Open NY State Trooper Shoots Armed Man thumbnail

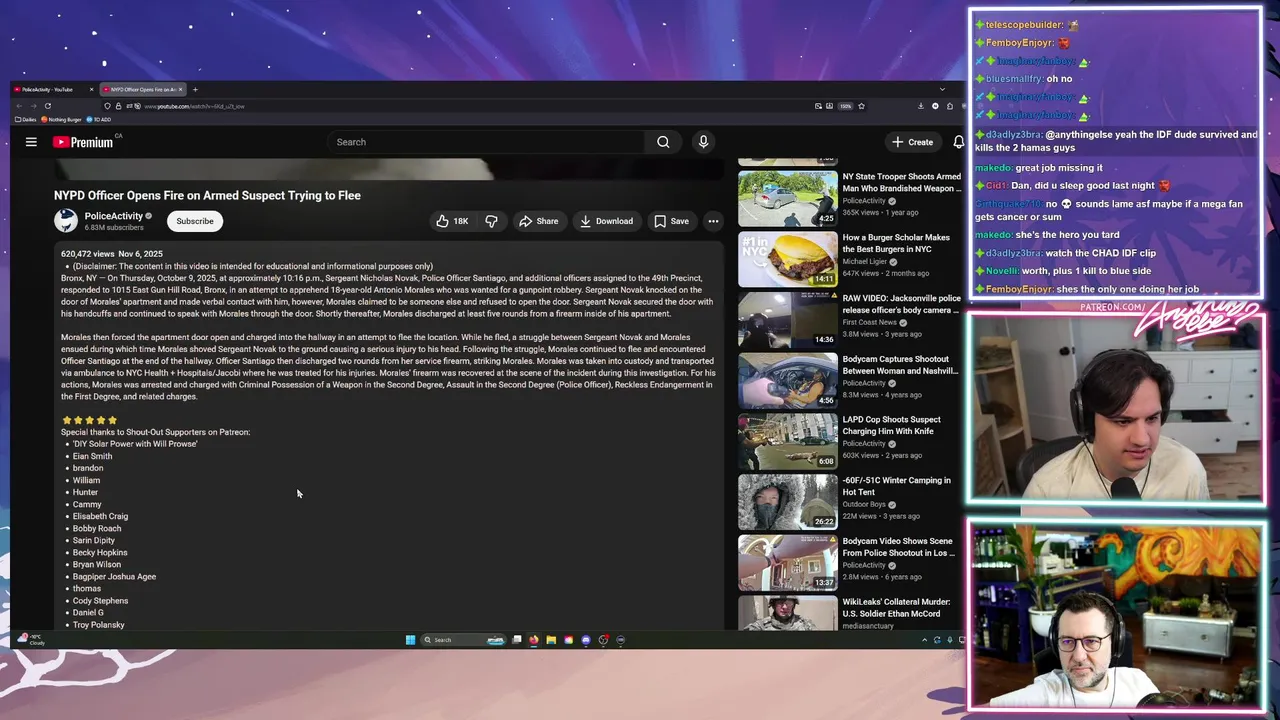[788, 198]
